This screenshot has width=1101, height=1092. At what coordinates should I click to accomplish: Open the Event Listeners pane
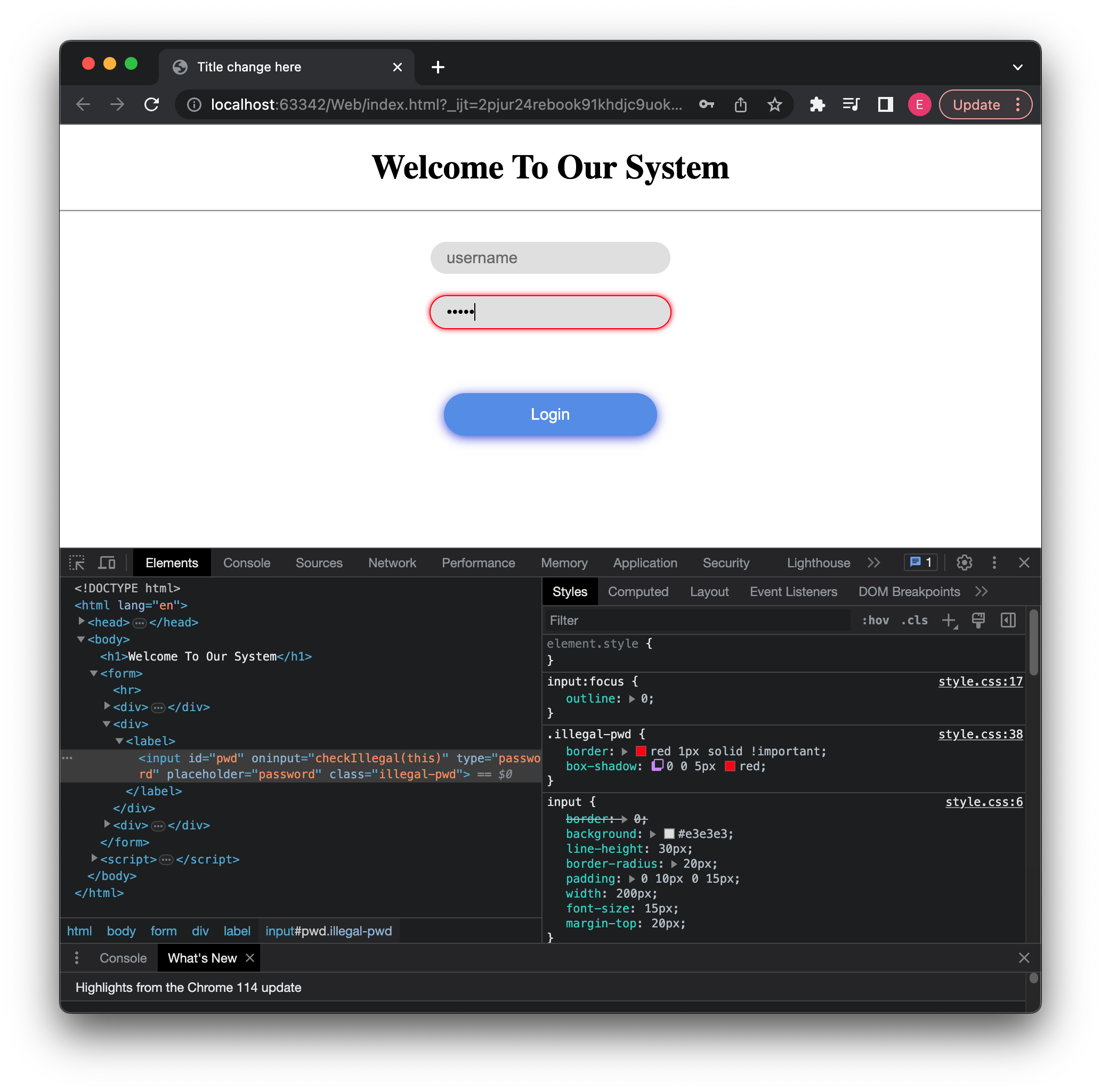pos(794,592)
